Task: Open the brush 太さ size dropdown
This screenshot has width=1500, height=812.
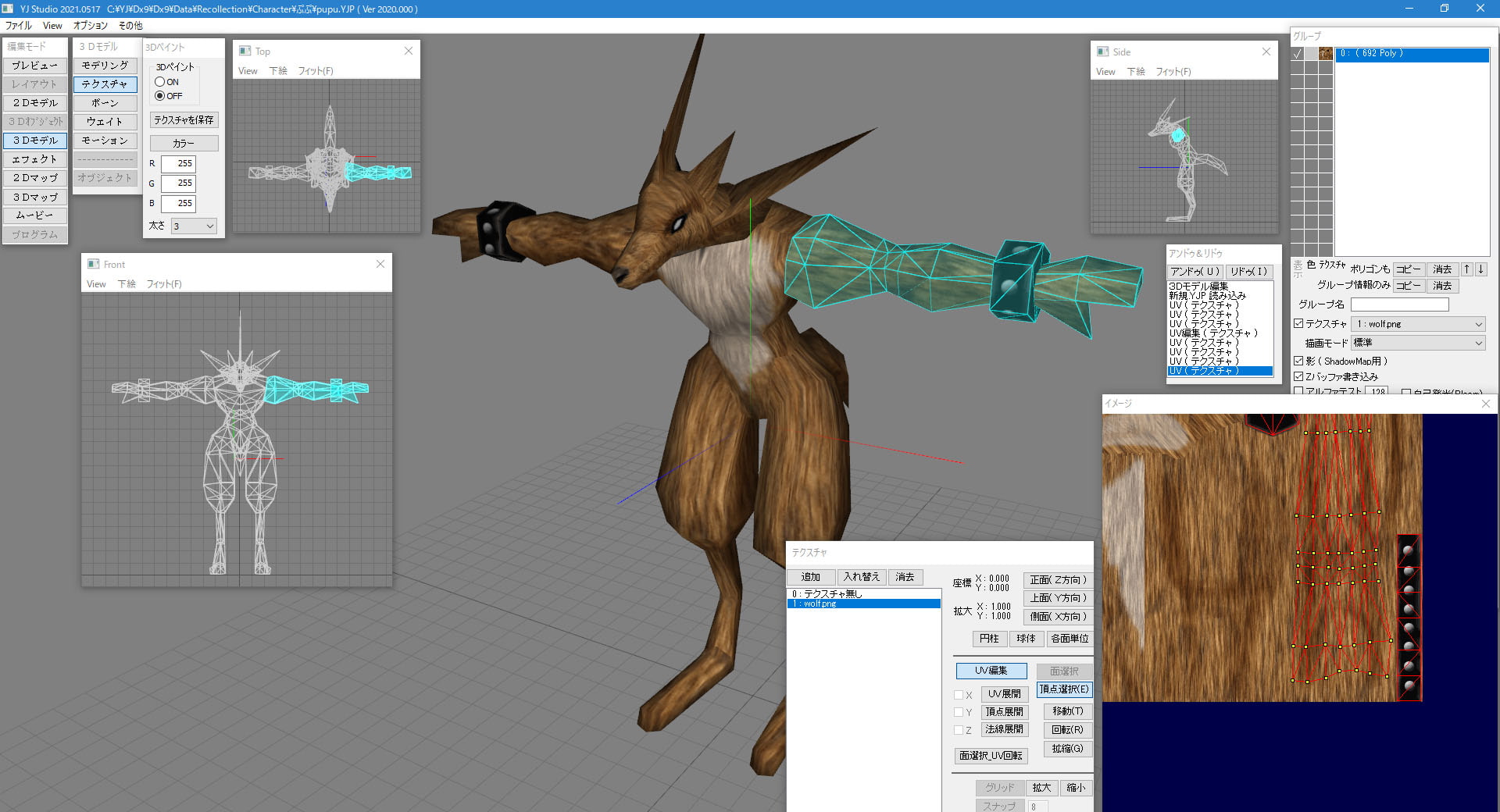Action: 194,226
